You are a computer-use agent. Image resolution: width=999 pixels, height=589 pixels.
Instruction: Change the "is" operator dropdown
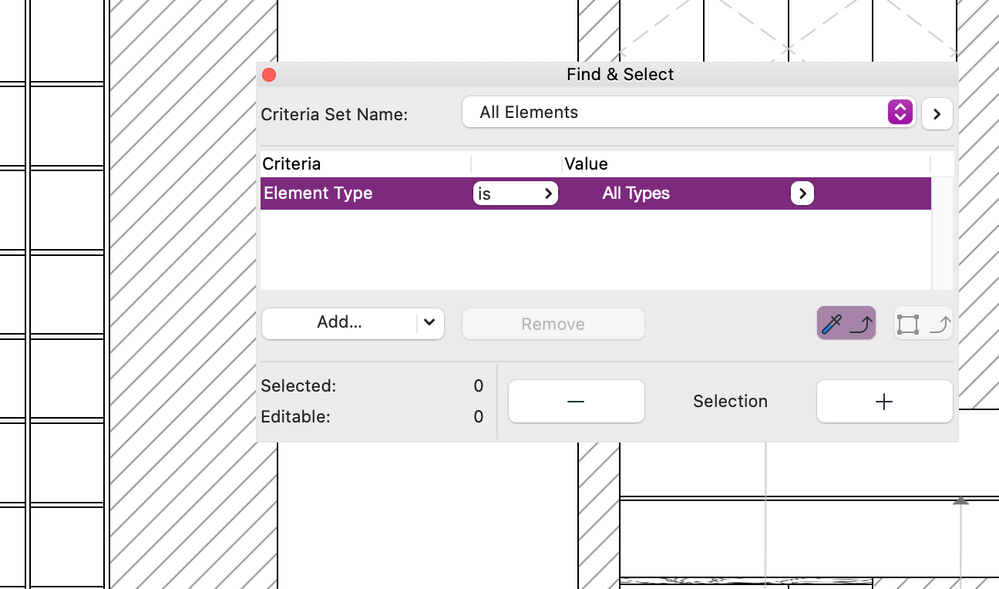pyautogui.click(x=515, y=193)
